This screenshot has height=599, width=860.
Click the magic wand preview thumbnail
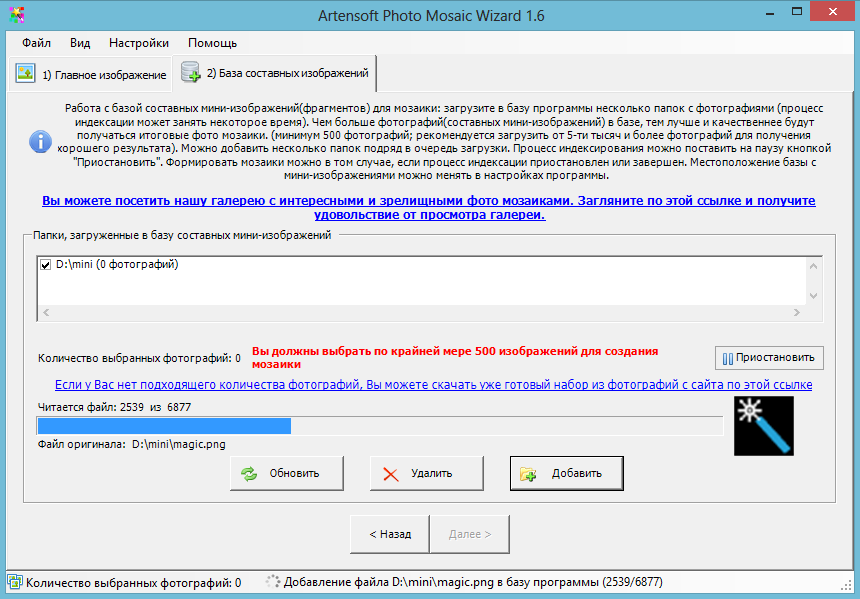pyautogui.click(x=763, y=426)
